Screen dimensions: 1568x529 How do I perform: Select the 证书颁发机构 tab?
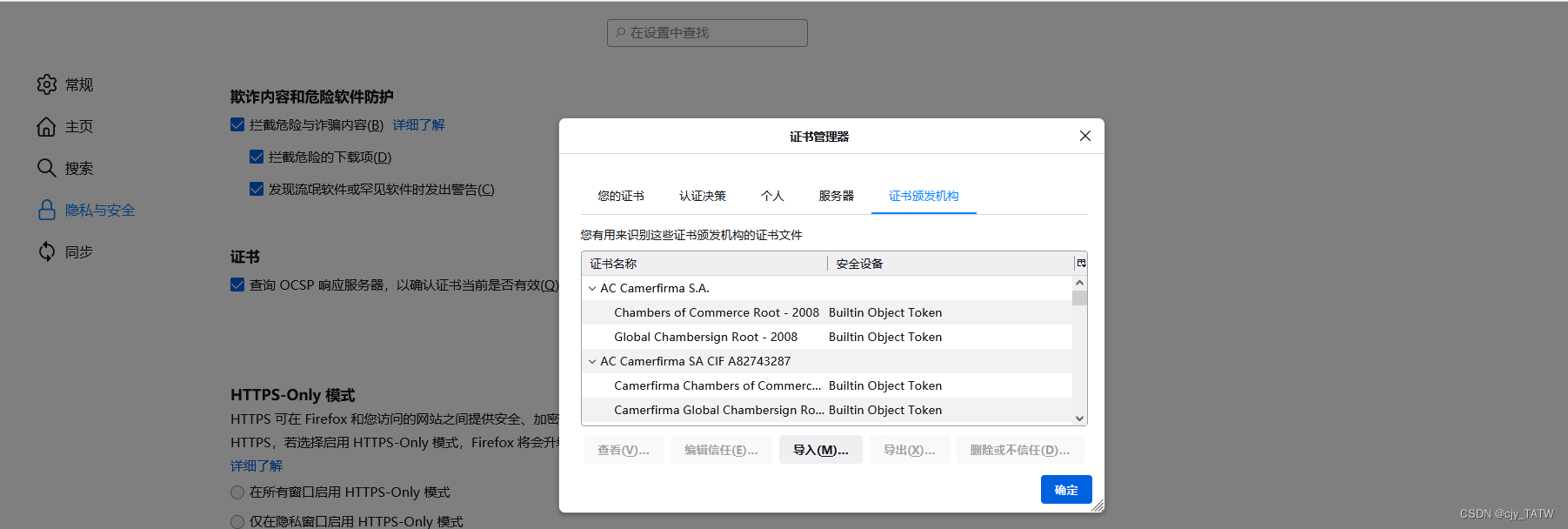click(924, 196)
